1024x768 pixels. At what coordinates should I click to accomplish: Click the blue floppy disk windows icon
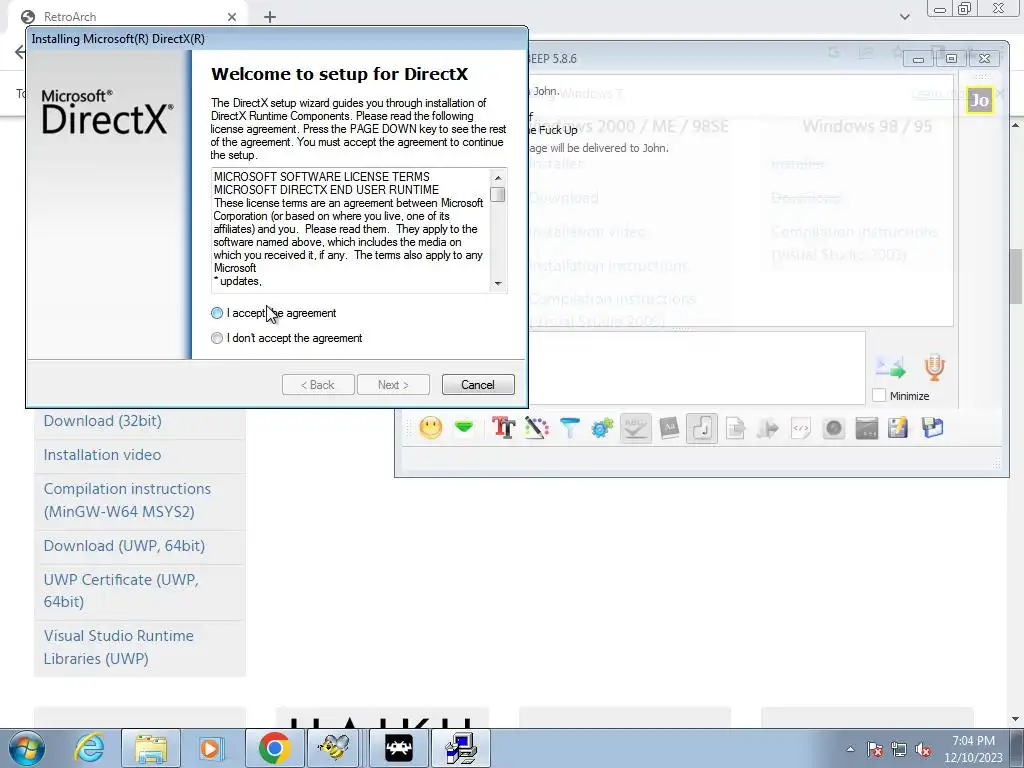(933, 428)
